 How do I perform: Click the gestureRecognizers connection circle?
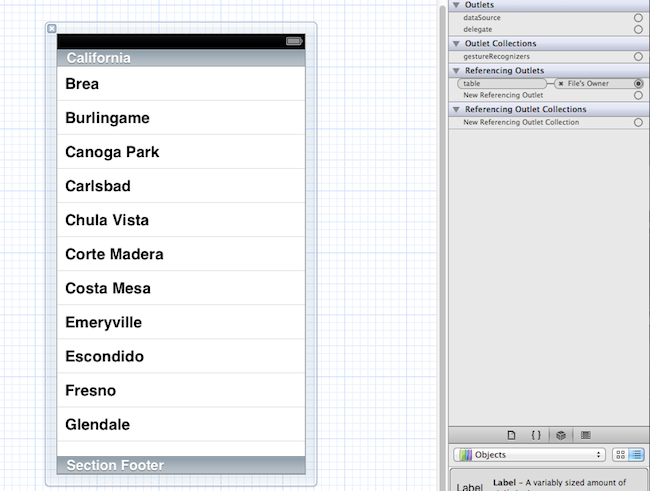638,56
